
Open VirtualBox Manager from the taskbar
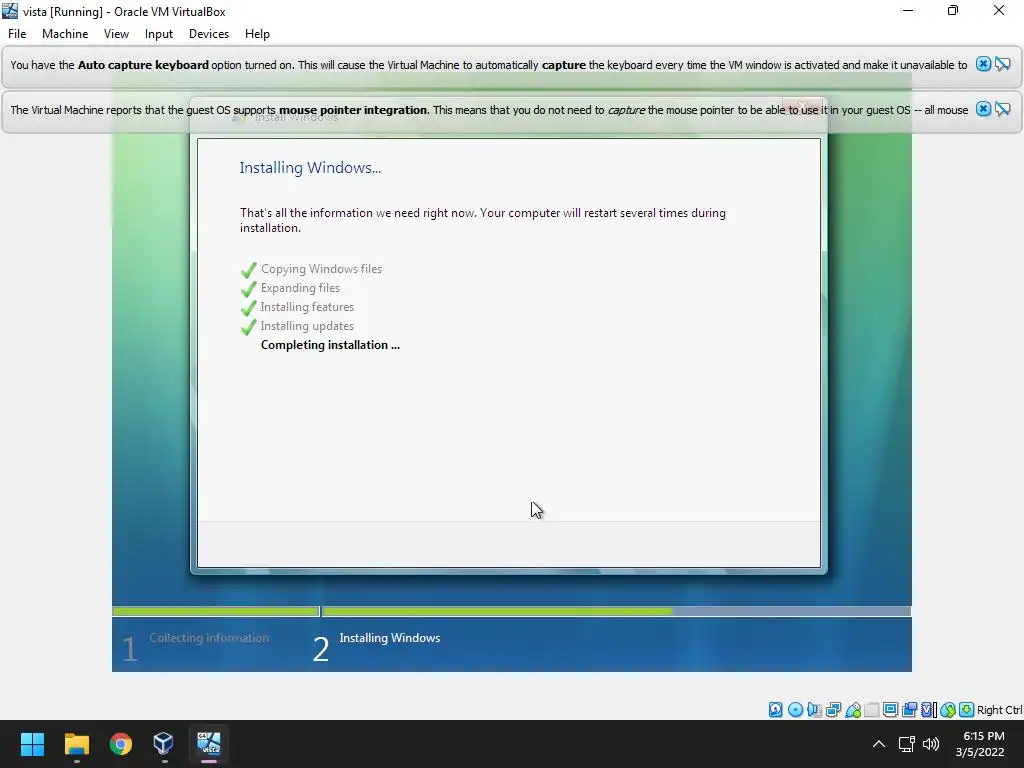click(163, 743)
